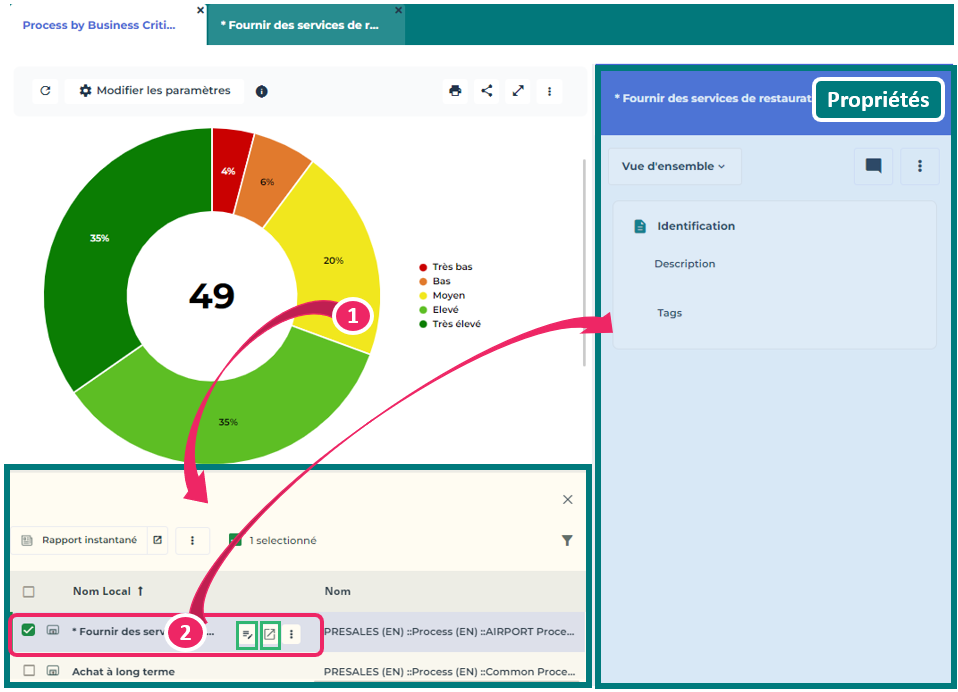
Task: Click the filter icon above the table
Action: click(x=567, y=541)
